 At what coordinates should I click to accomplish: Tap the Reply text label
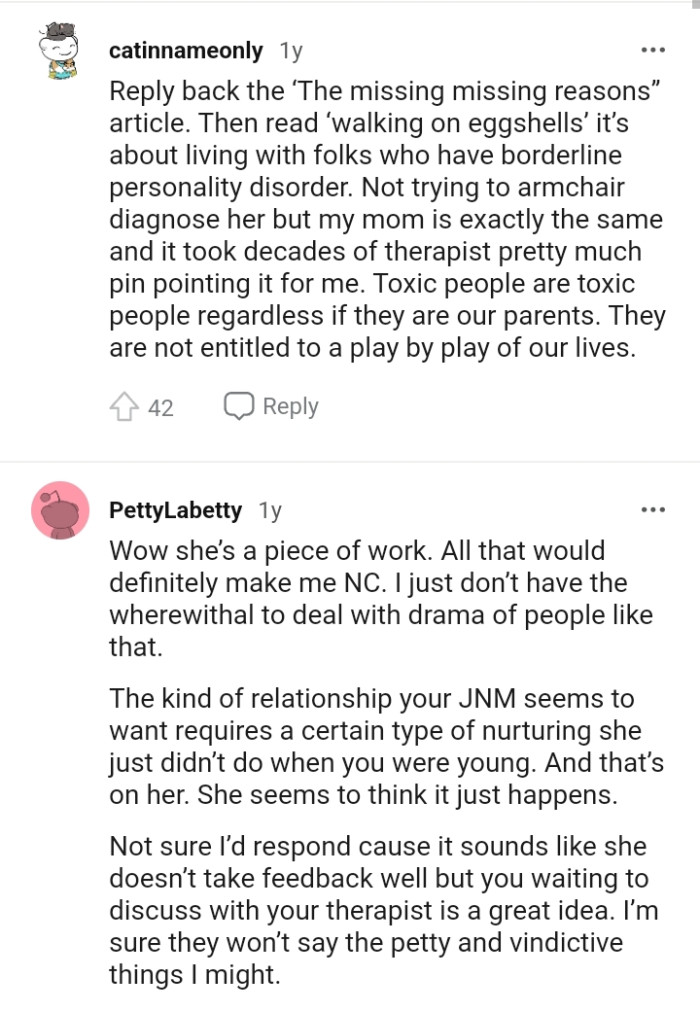[288, 406]
